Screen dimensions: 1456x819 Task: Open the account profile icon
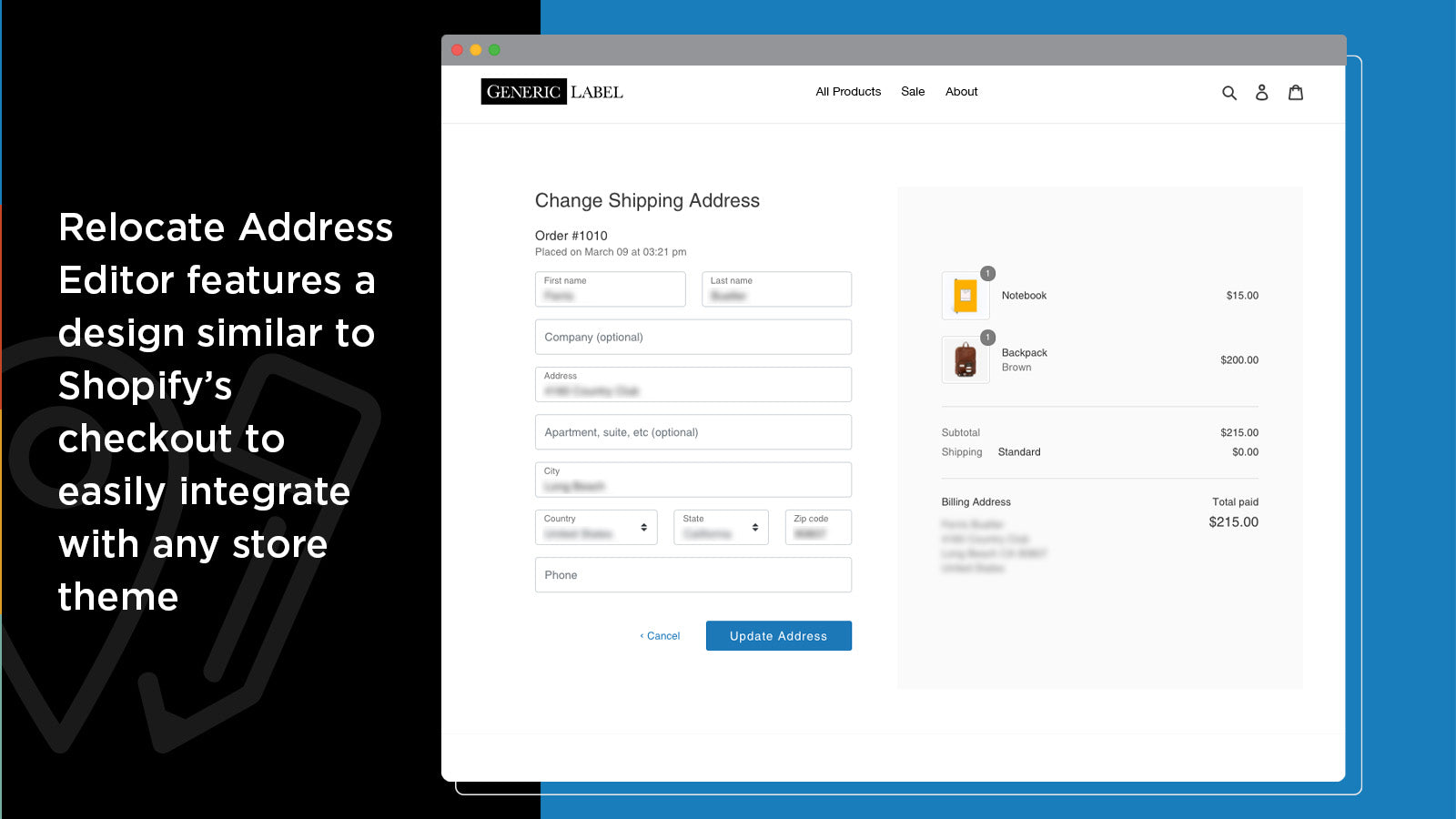1262,92
